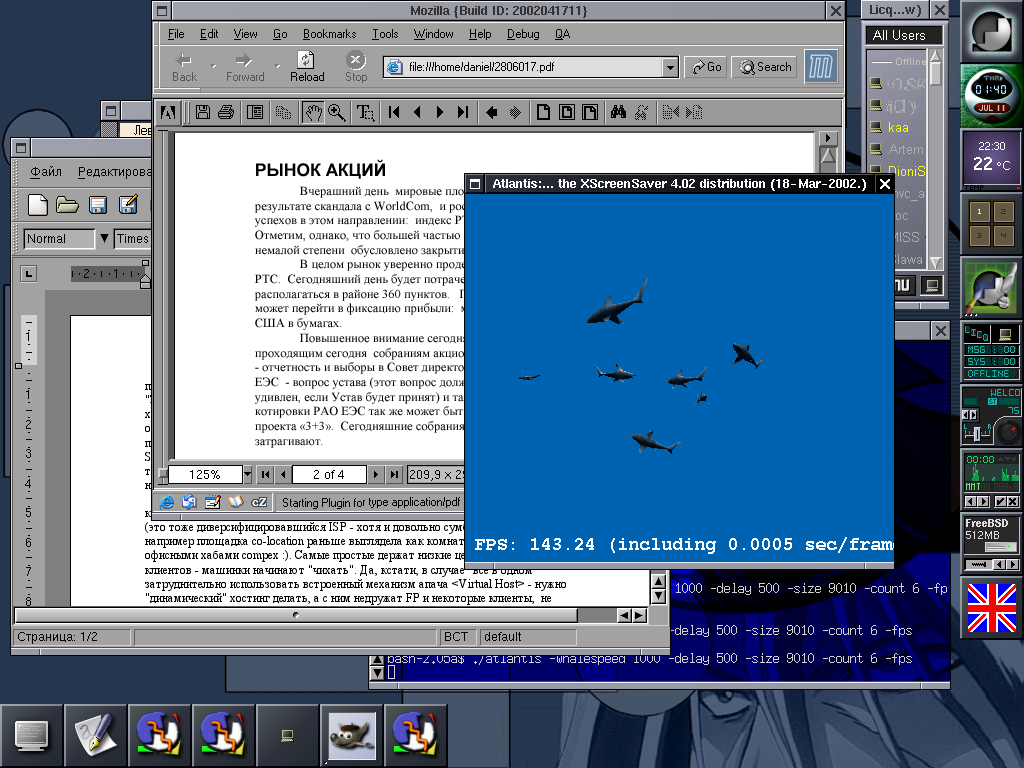Click New Document icon in word processor
This screenshot has height=768, width=1024.
coord(37,205)
